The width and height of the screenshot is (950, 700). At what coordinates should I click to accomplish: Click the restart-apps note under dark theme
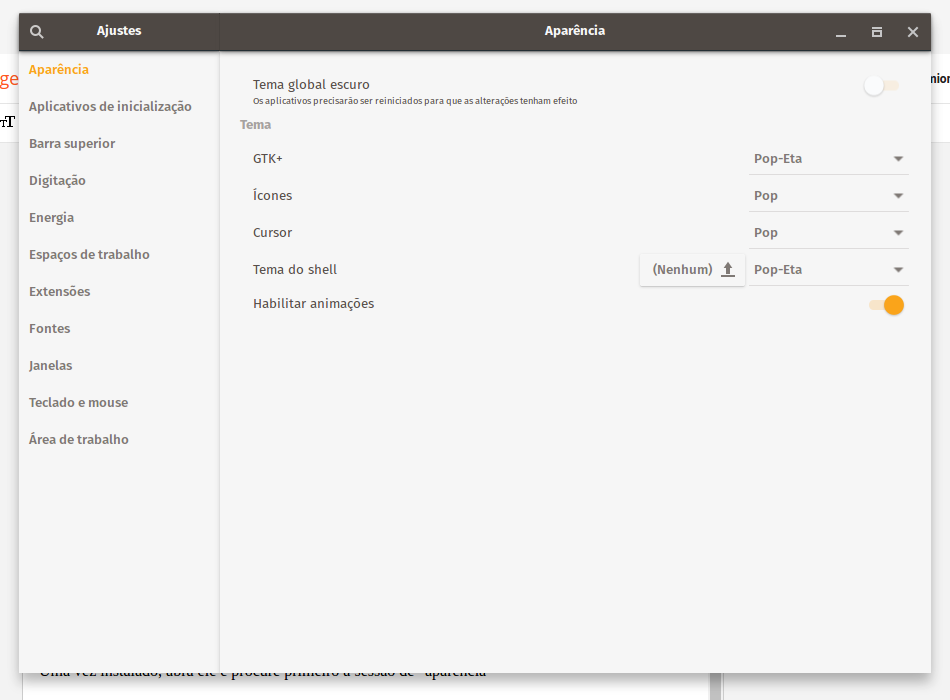pyautogui.click(x=415, y=101)
